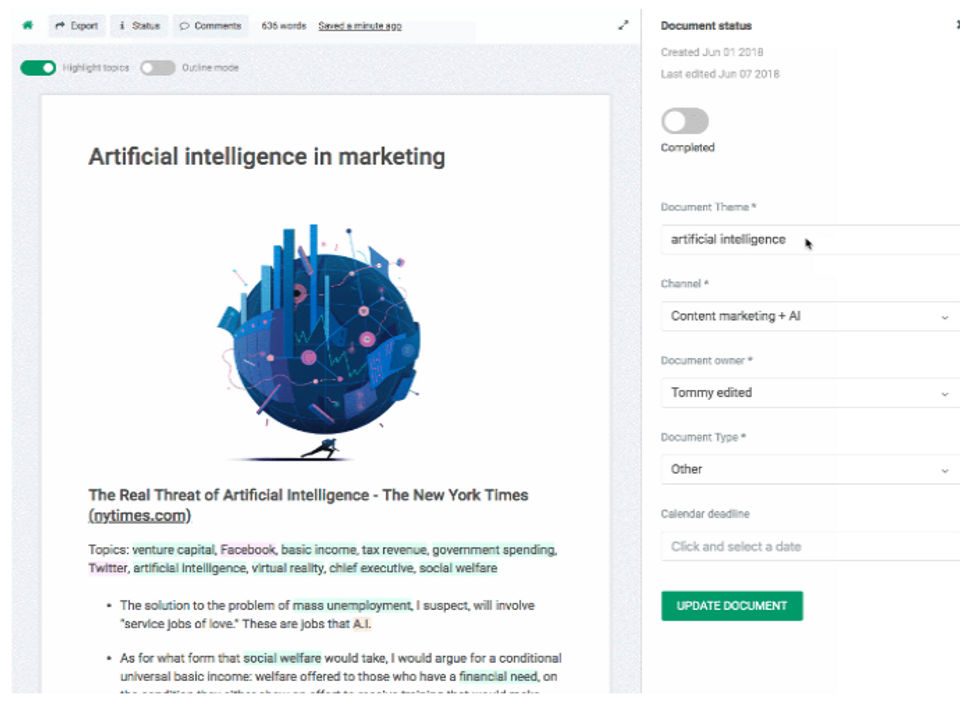Open the Export option
Viewport: 960px width, 703px height.
(77, 26)
